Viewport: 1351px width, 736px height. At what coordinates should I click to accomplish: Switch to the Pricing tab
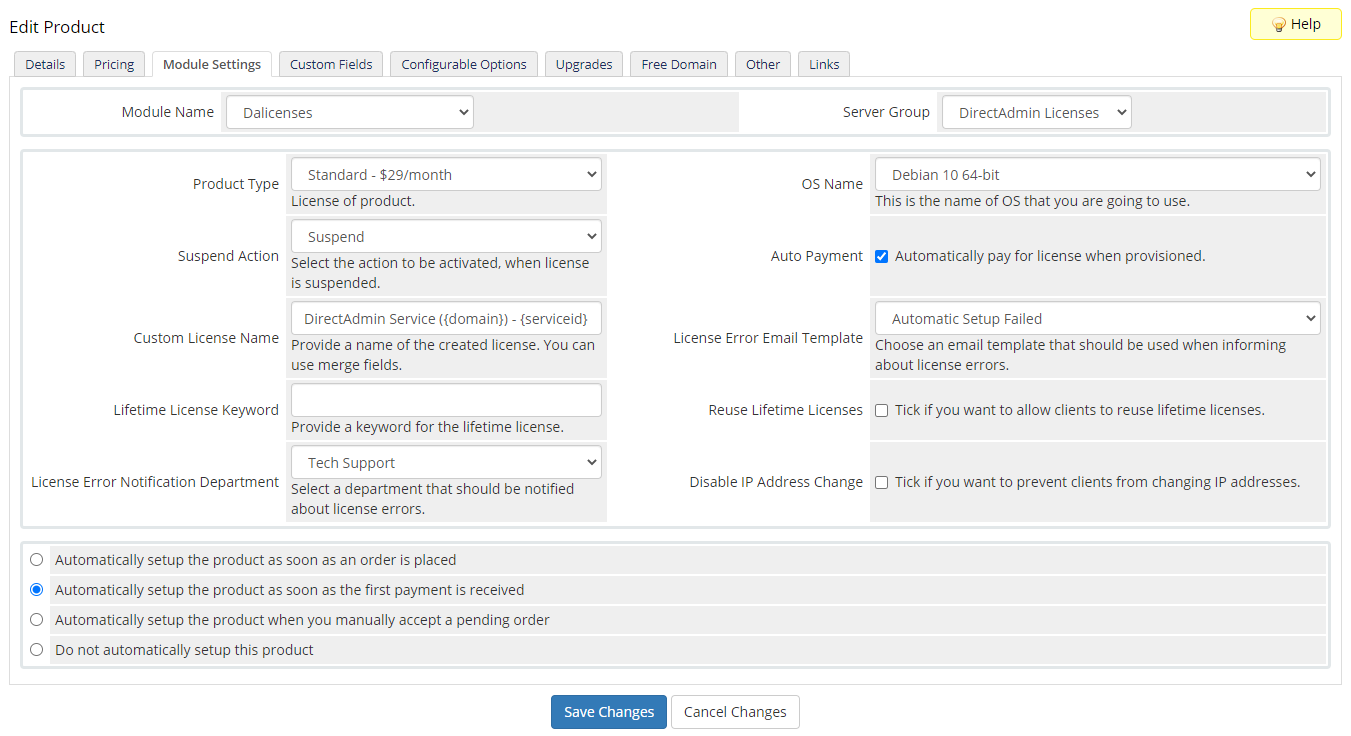tap(114, 64)
